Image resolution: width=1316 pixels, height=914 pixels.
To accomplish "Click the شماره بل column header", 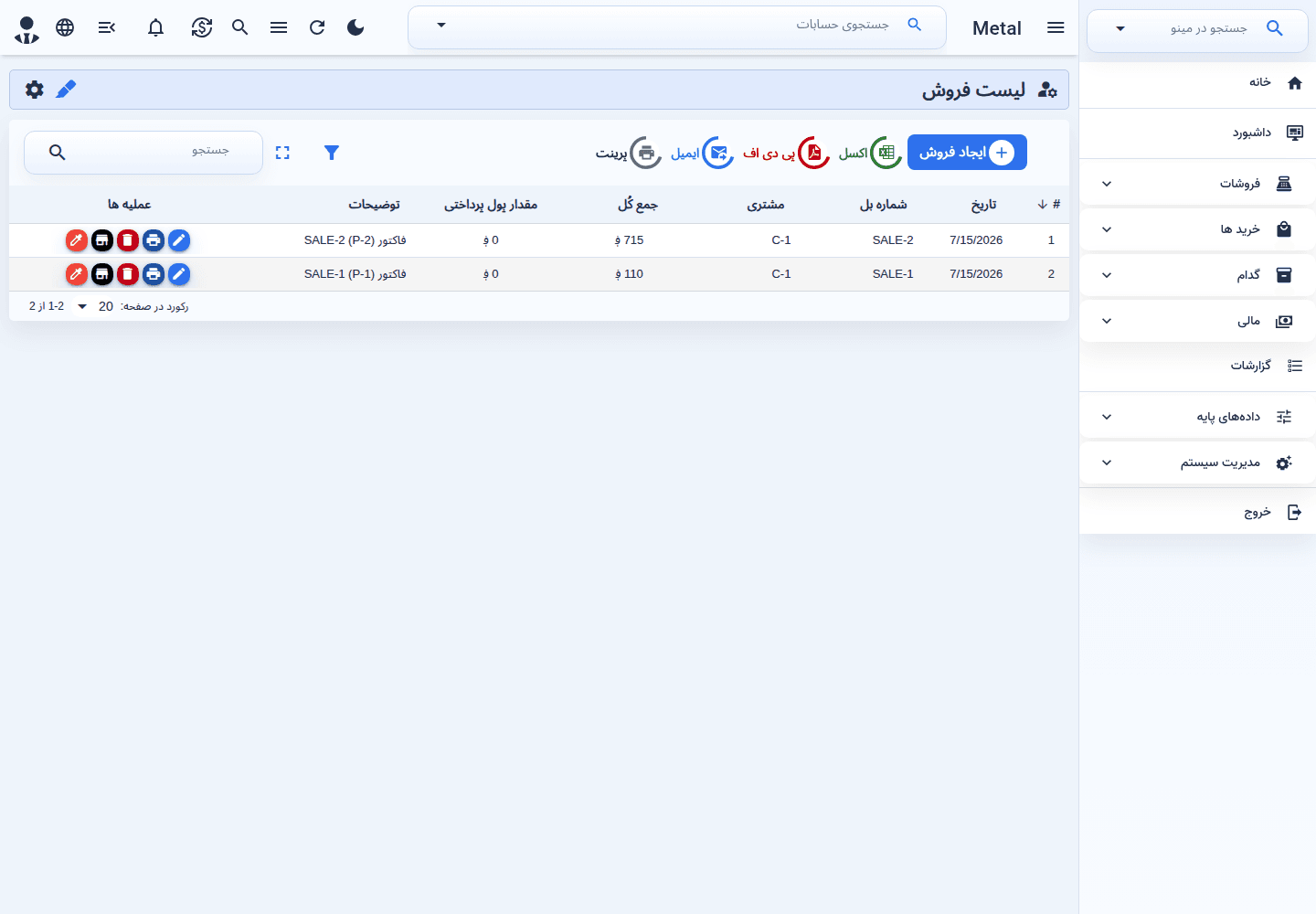I will 884,205.
